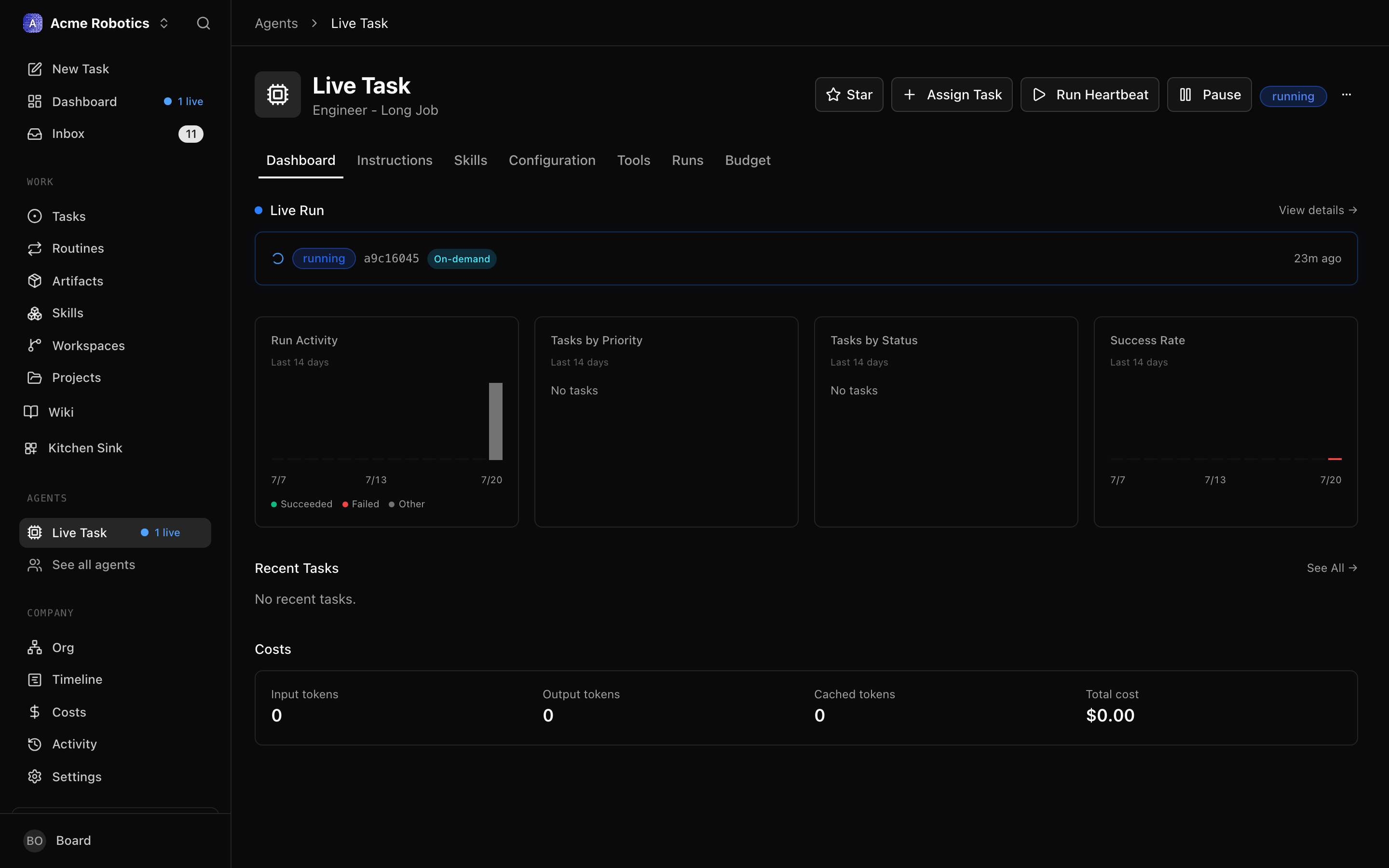Open the more options ellipsis menu
1389x868 pixels.
[x=1346, y=95]
